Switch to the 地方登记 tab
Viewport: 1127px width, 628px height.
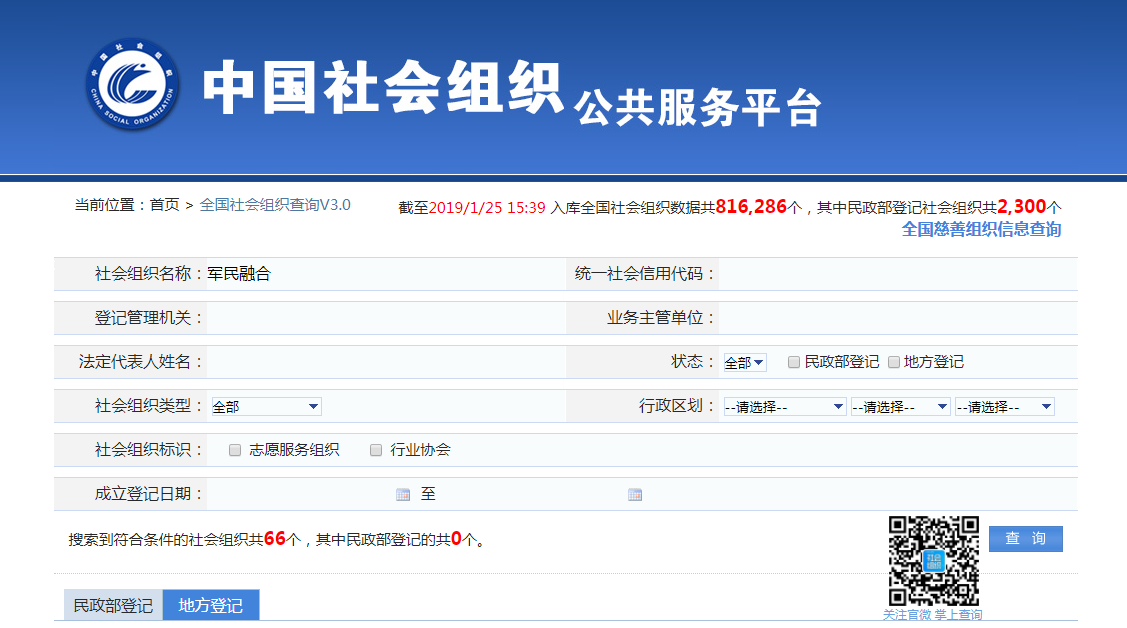(211, 605)
